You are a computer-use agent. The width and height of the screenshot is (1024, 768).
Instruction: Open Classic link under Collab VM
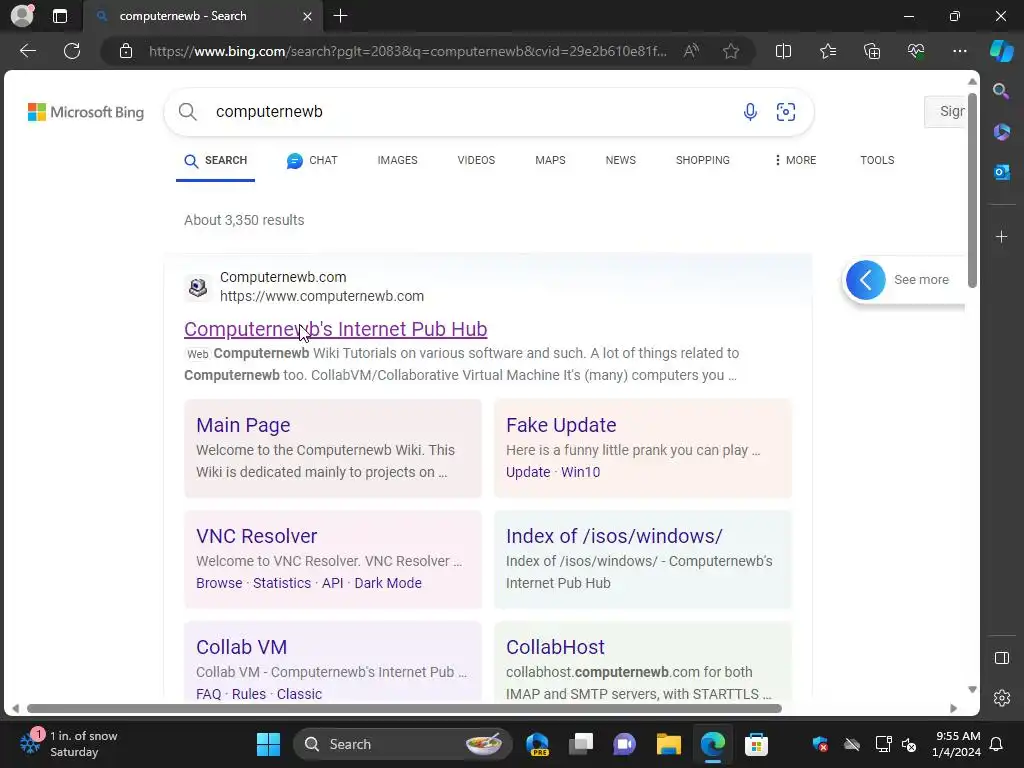click(x=299, y=694)
